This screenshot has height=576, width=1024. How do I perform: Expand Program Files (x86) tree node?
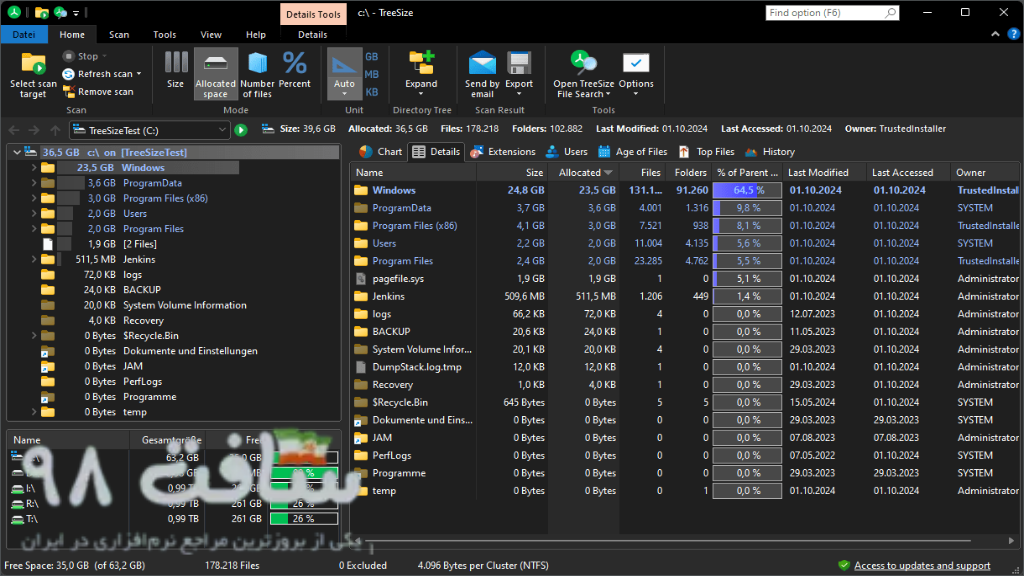click(34, 198)
